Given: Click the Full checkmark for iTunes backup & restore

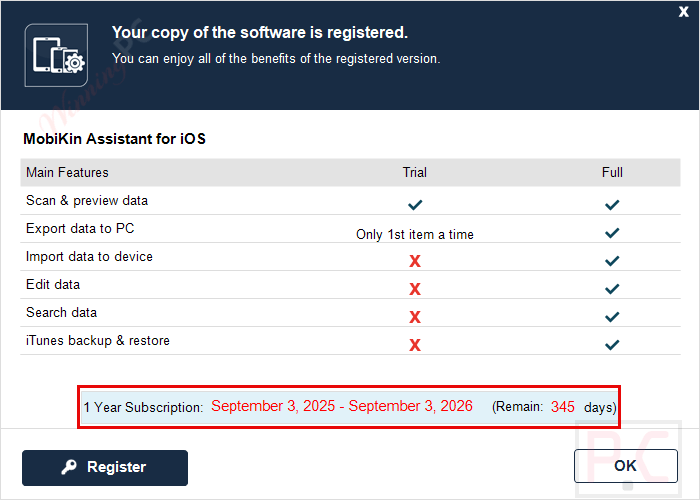Looking at the screenshot, I should 612,345.
